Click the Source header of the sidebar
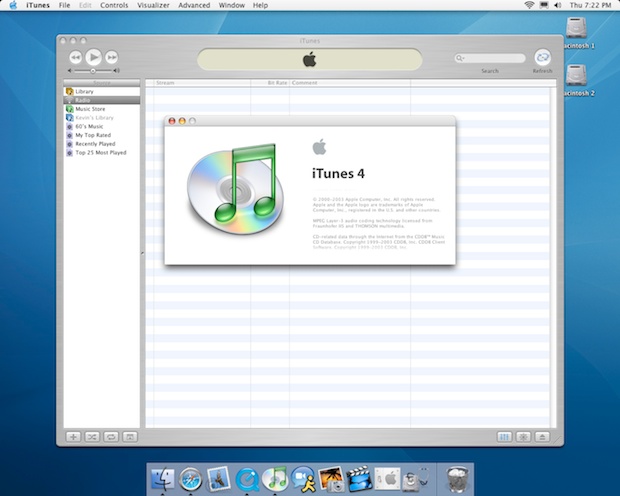 [x=102, y=83]
